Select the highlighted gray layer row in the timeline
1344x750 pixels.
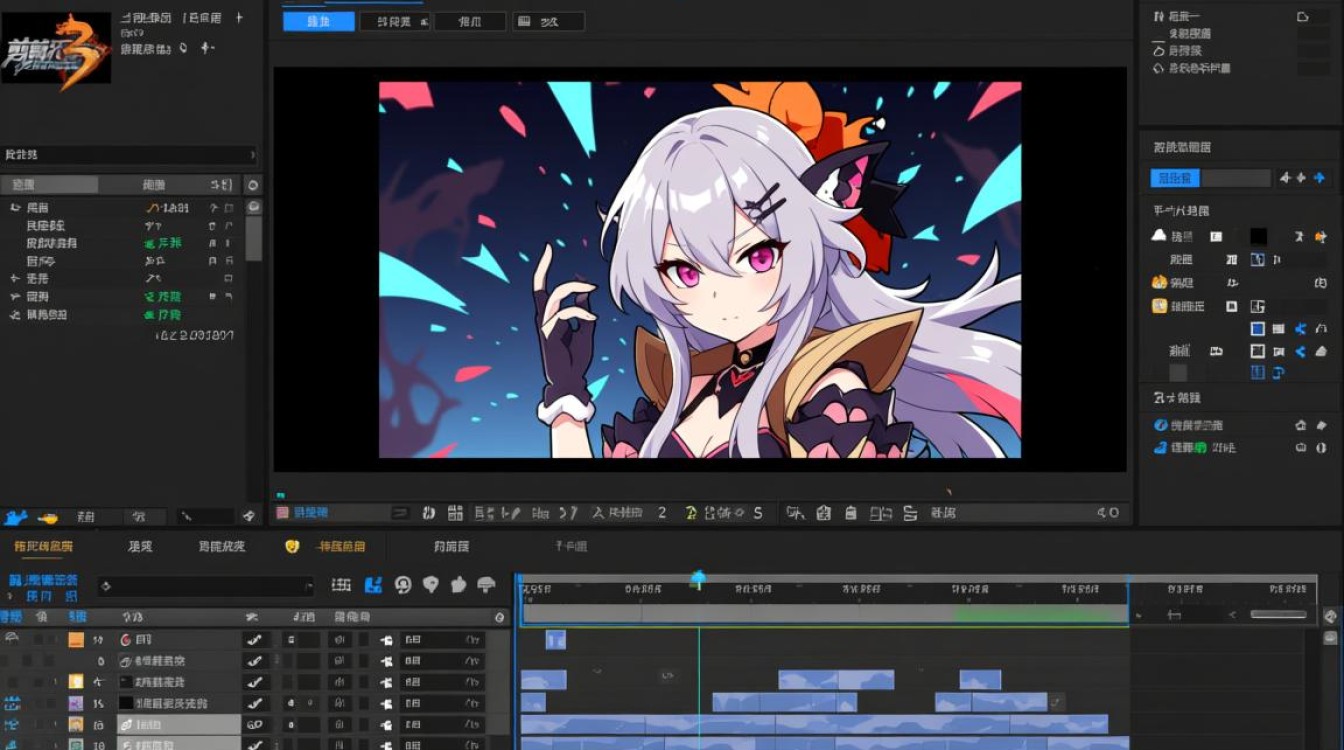178,724
